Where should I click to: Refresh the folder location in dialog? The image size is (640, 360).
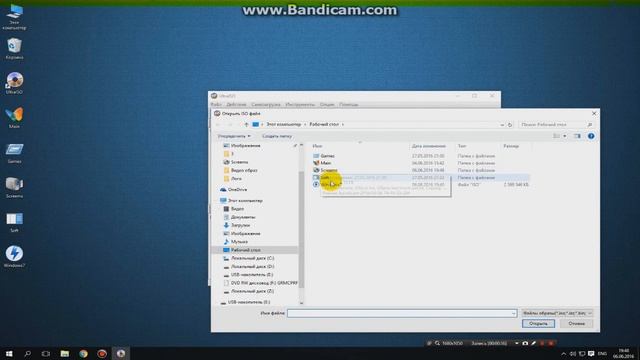click(510, 125)
